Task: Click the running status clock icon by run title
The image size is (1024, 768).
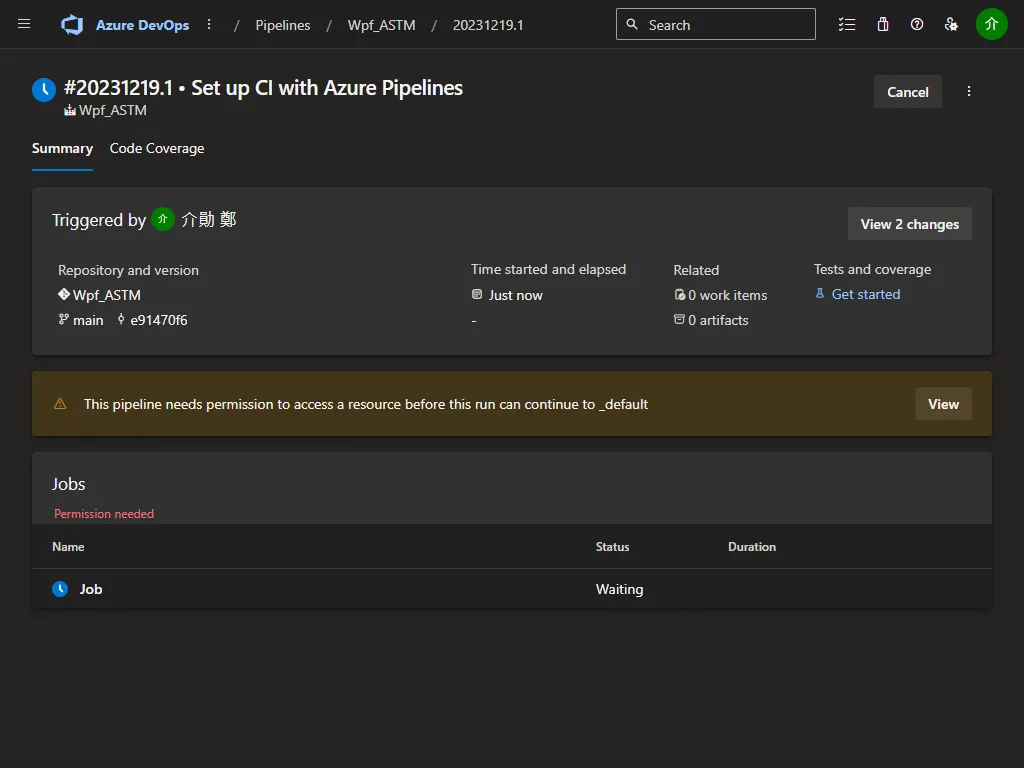Action: tap(44, 90)
